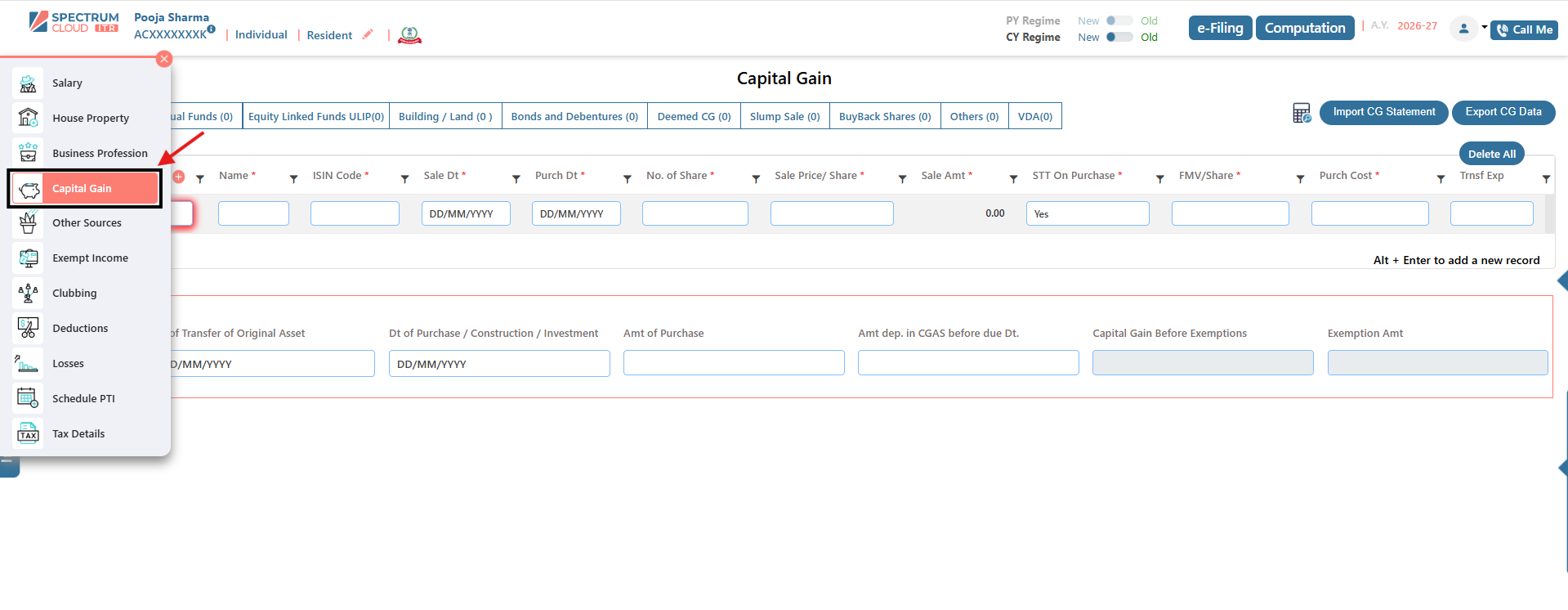Click the STT On Purchase field
The width and height of the screenshot is (1568, 610).
1087,213
